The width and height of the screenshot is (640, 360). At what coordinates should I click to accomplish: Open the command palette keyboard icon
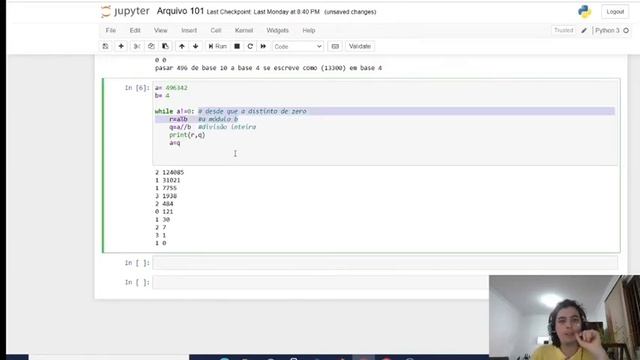335,46
